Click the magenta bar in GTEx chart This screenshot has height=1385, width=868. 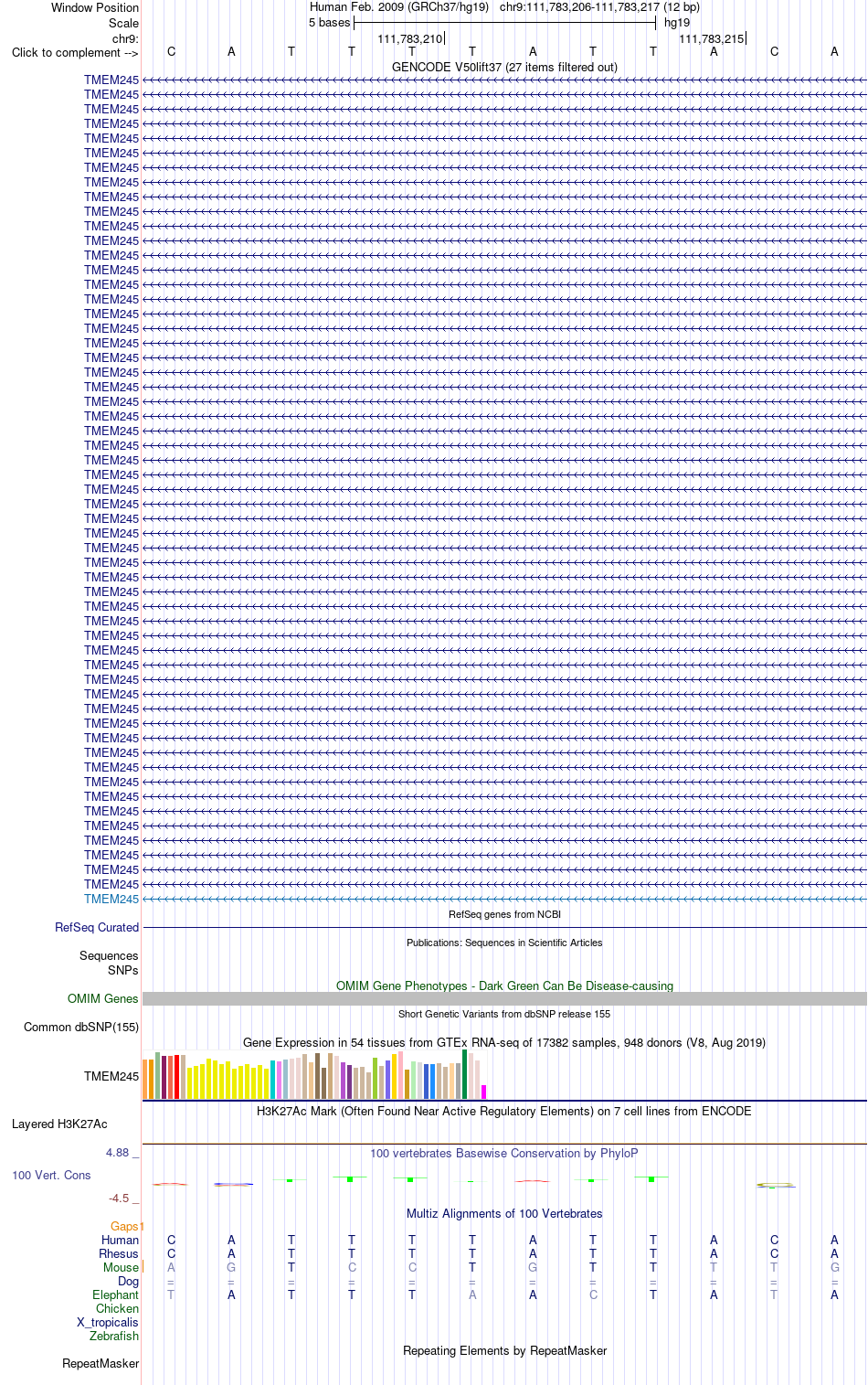click(483, 1092)
